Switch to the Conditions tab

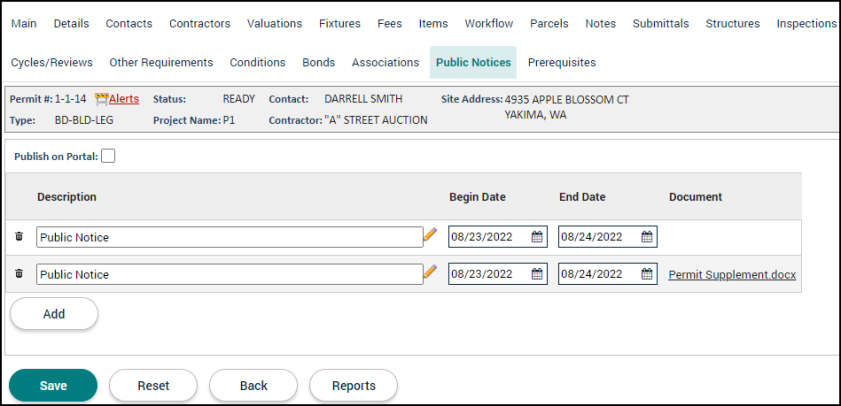(257, 62)
